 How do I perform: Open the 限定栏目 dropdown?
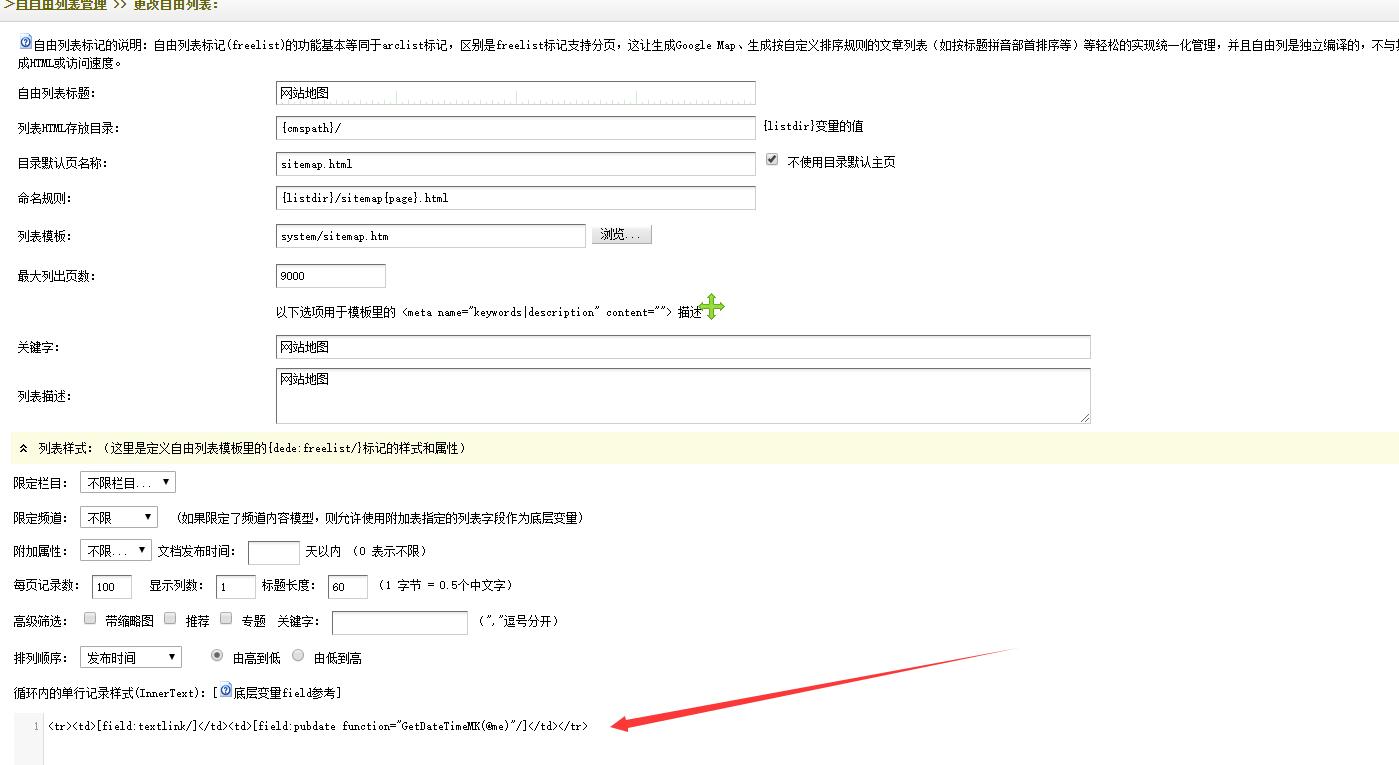point(127,483)
